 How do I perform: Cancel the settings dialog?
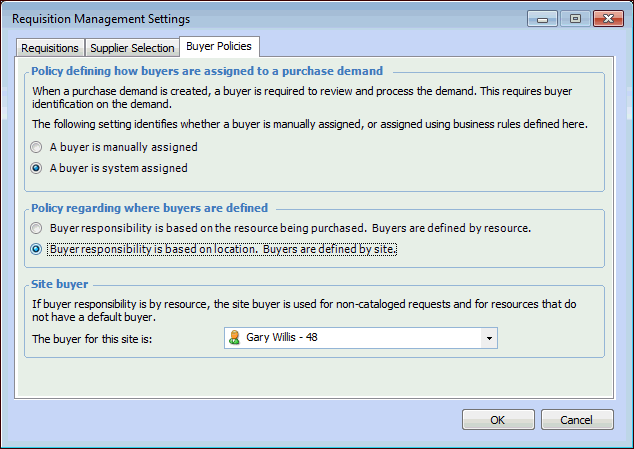tap(576, 420)
